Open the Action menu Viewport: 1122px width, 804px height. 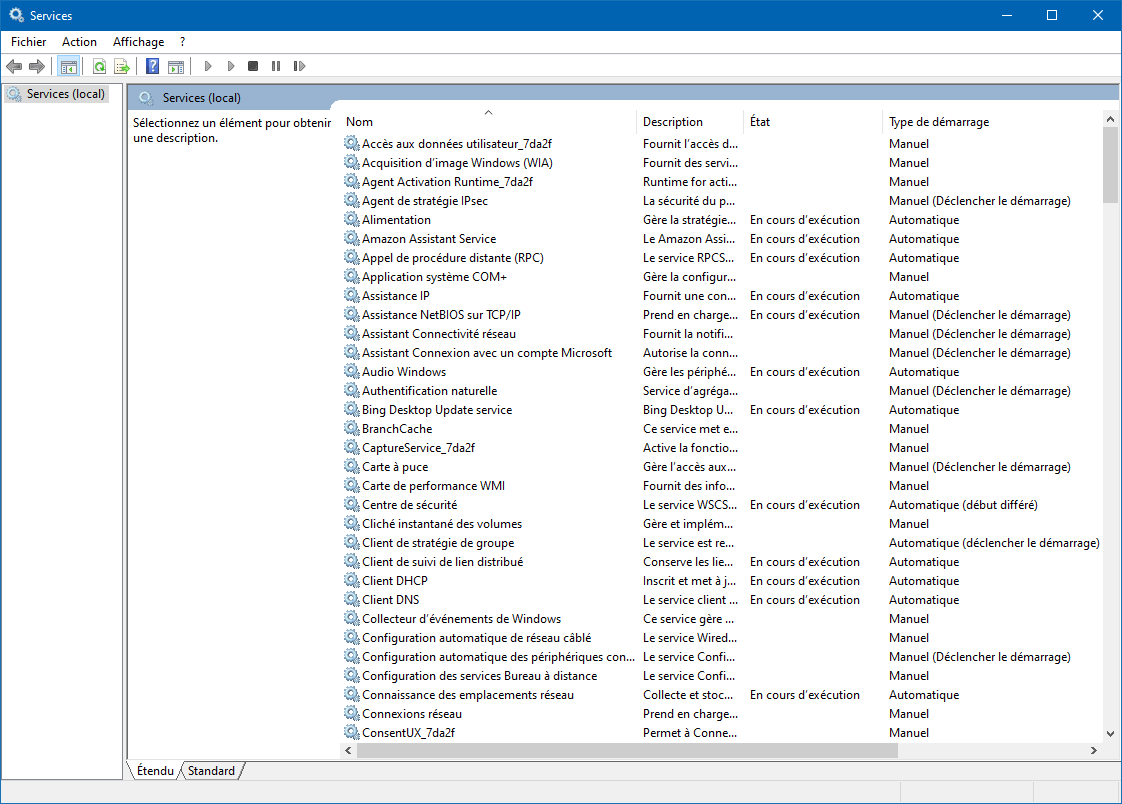point(79,41)
